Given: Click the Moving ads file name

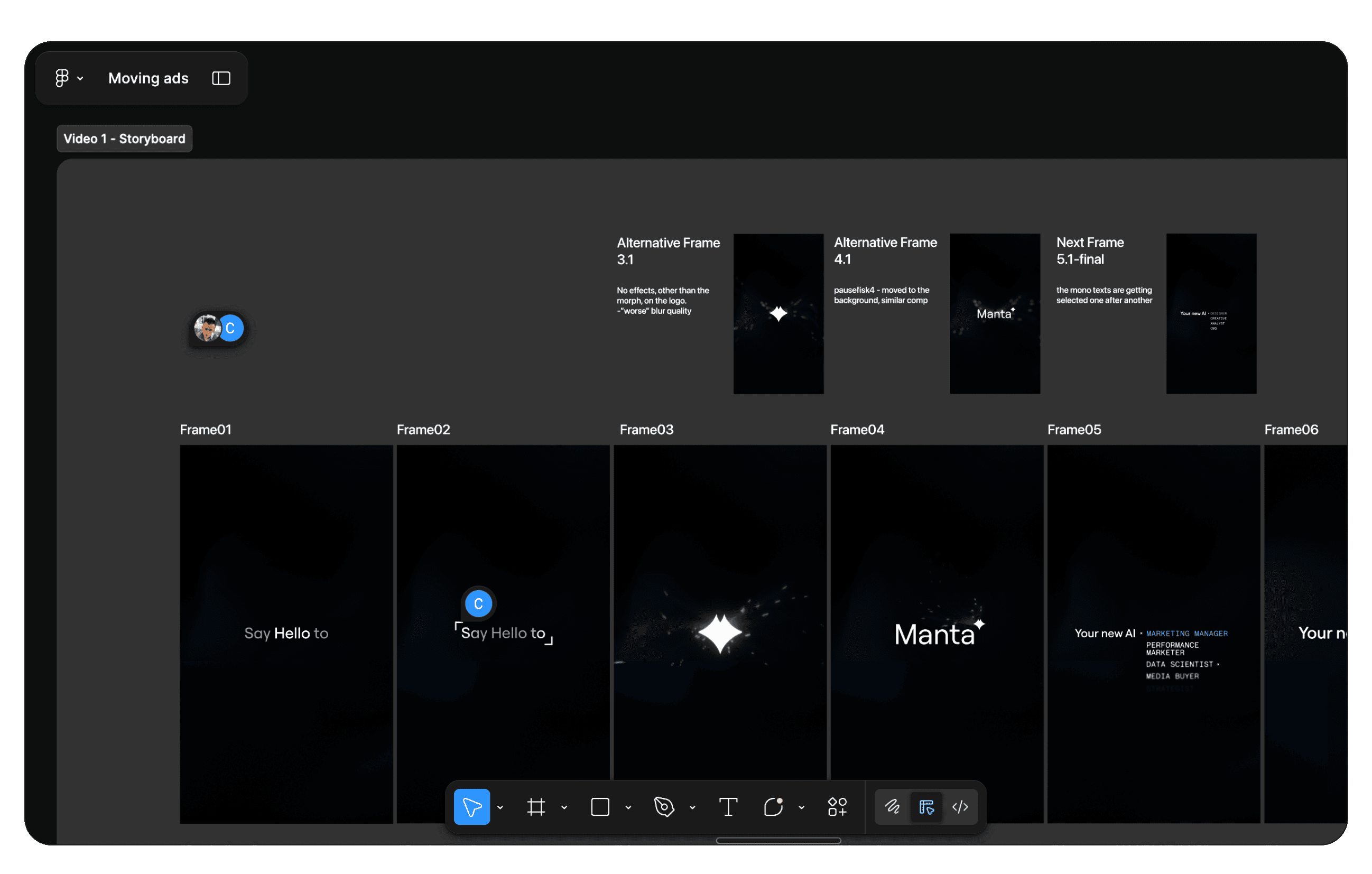Looking at the screenshot, I should (x=148, y=78).
